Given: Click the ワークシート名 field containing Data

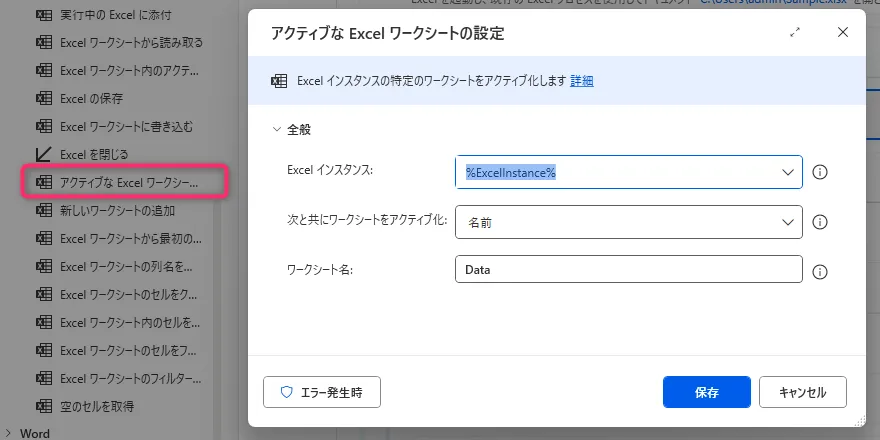Looking at the screenshot, I should 628,271.
